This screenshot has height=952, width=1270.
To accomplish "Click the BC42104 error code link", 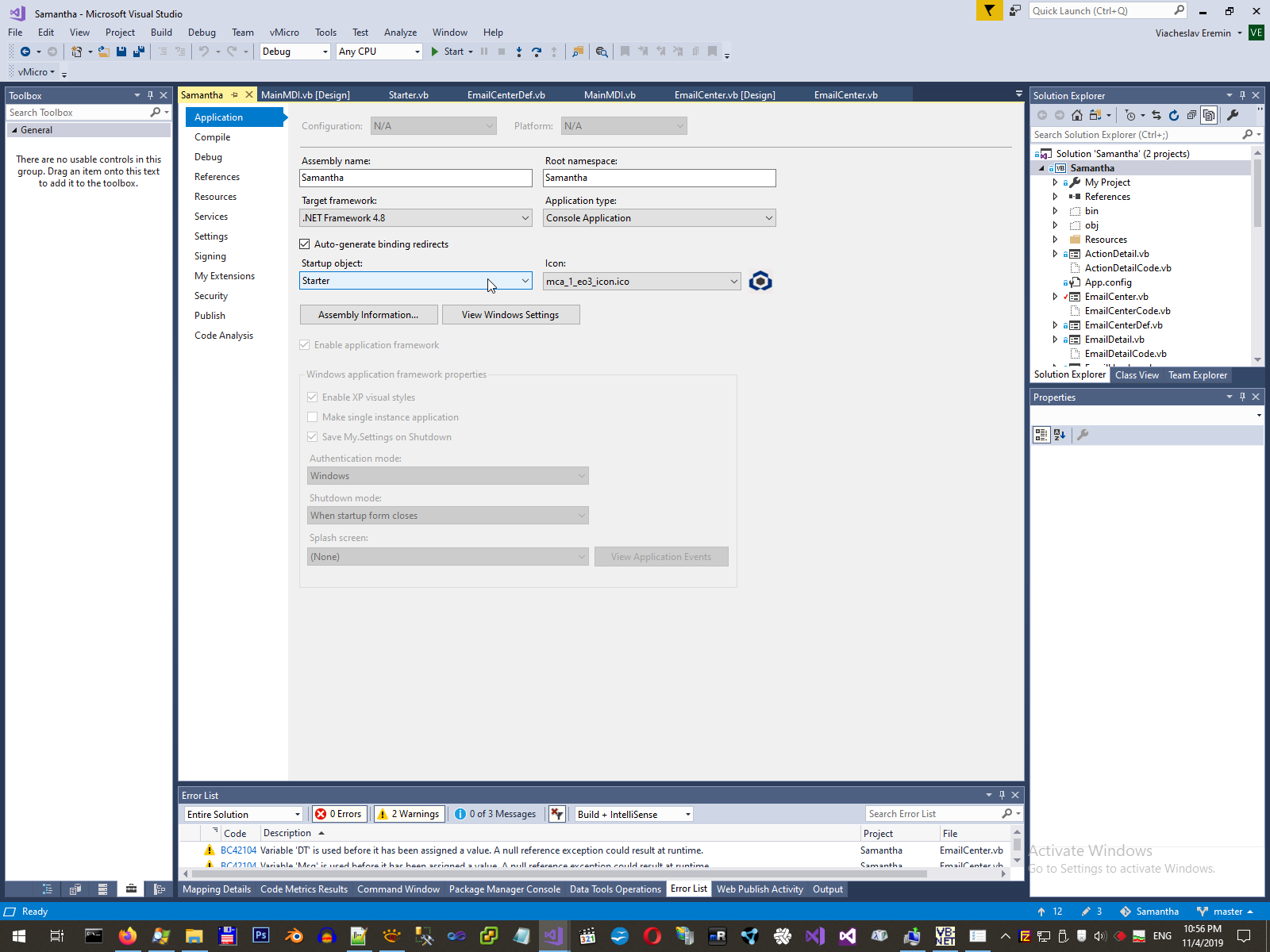I will click(238, 850).
